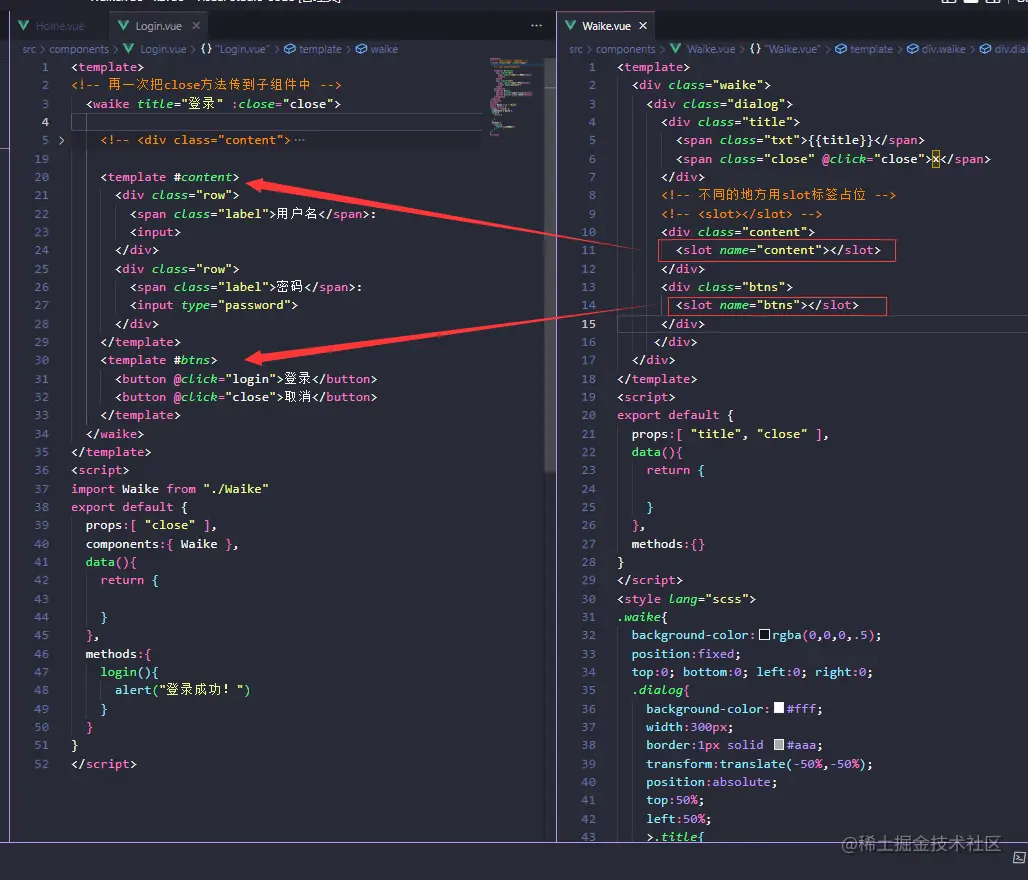
Task: Open 'components' breadcrumb in Login.vue editor
Action: 79,49
